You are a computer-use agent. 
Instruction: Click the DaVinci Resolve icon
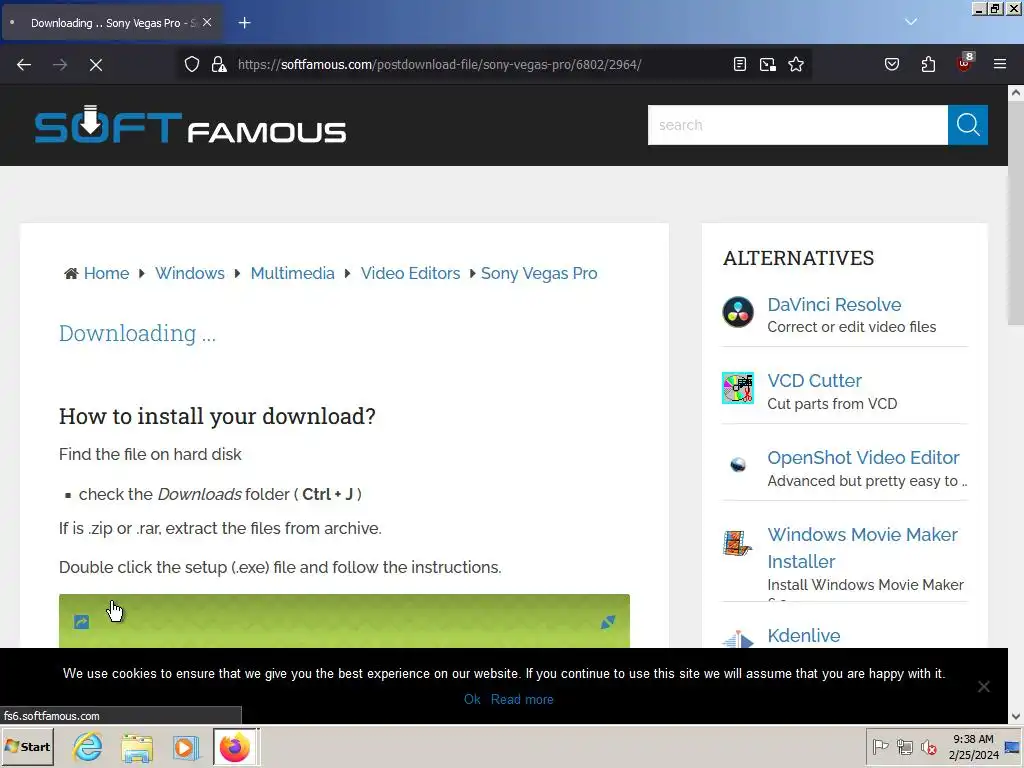coord(738,312)
